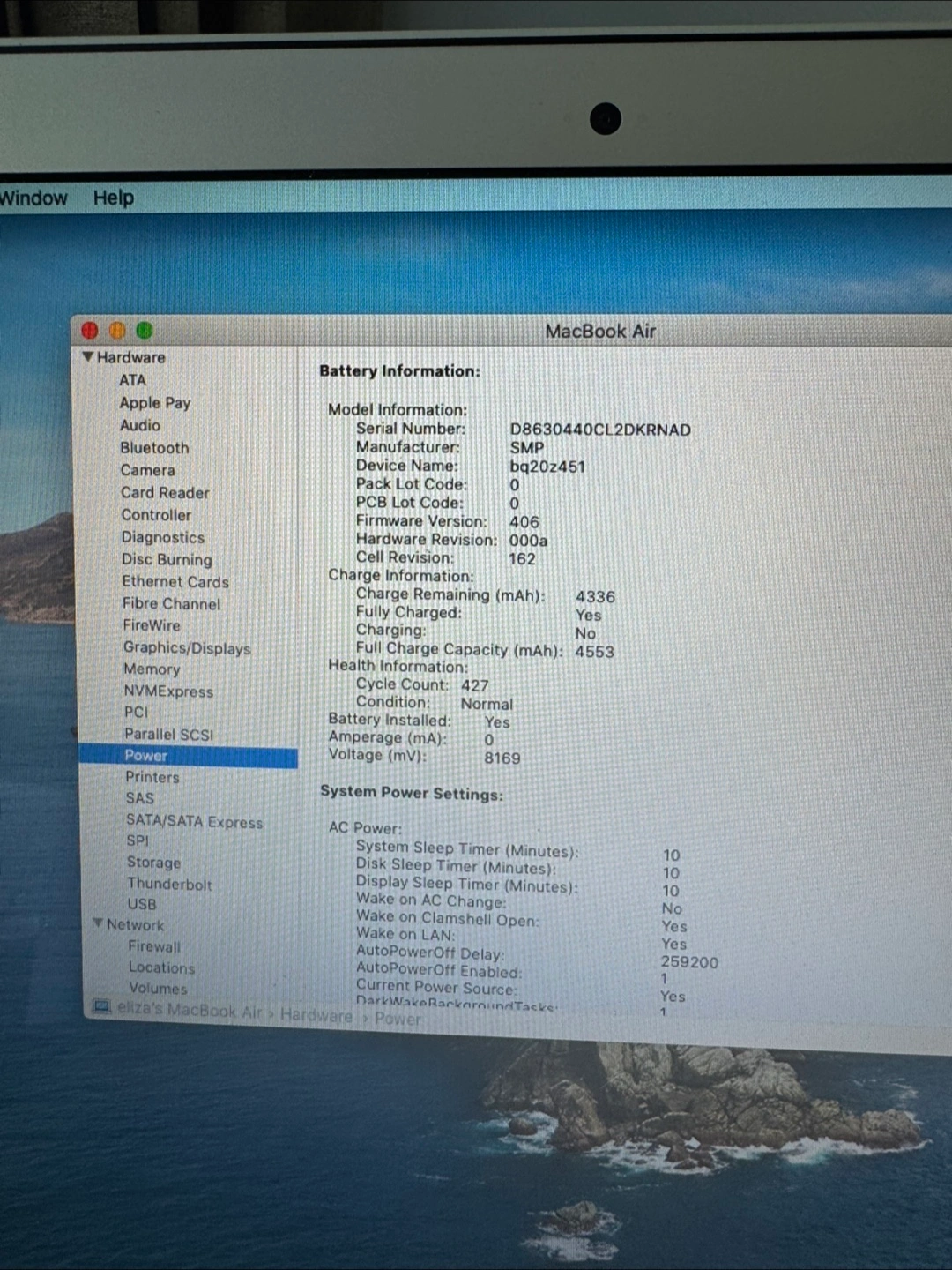Select Disc Burning in the sidebar
Screen dimensions: 952x1270
[167, 559]
